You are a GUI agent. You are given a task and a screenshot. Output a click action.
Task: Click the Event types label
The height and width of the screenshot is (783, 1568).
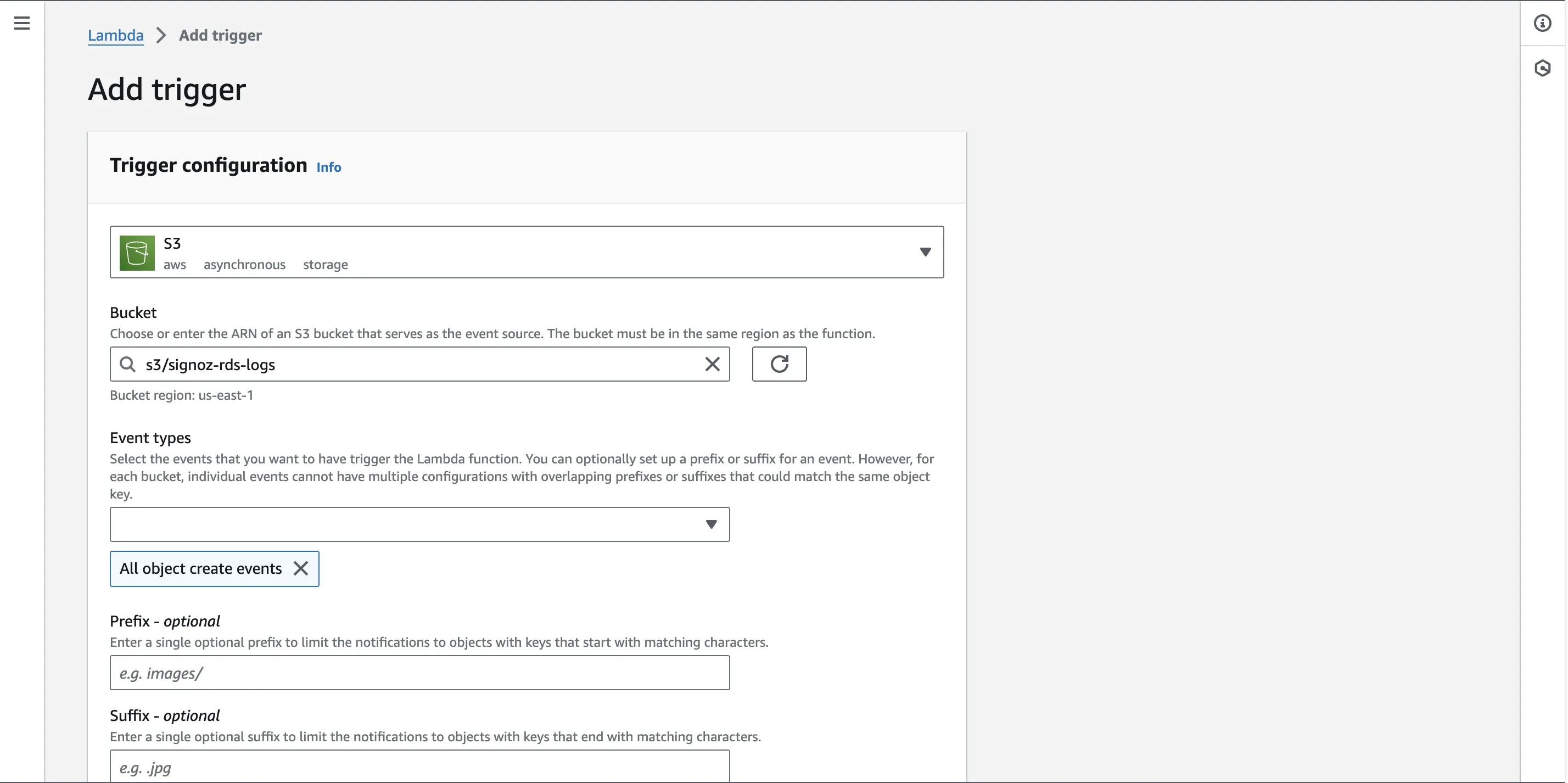[x=150, y=438]
